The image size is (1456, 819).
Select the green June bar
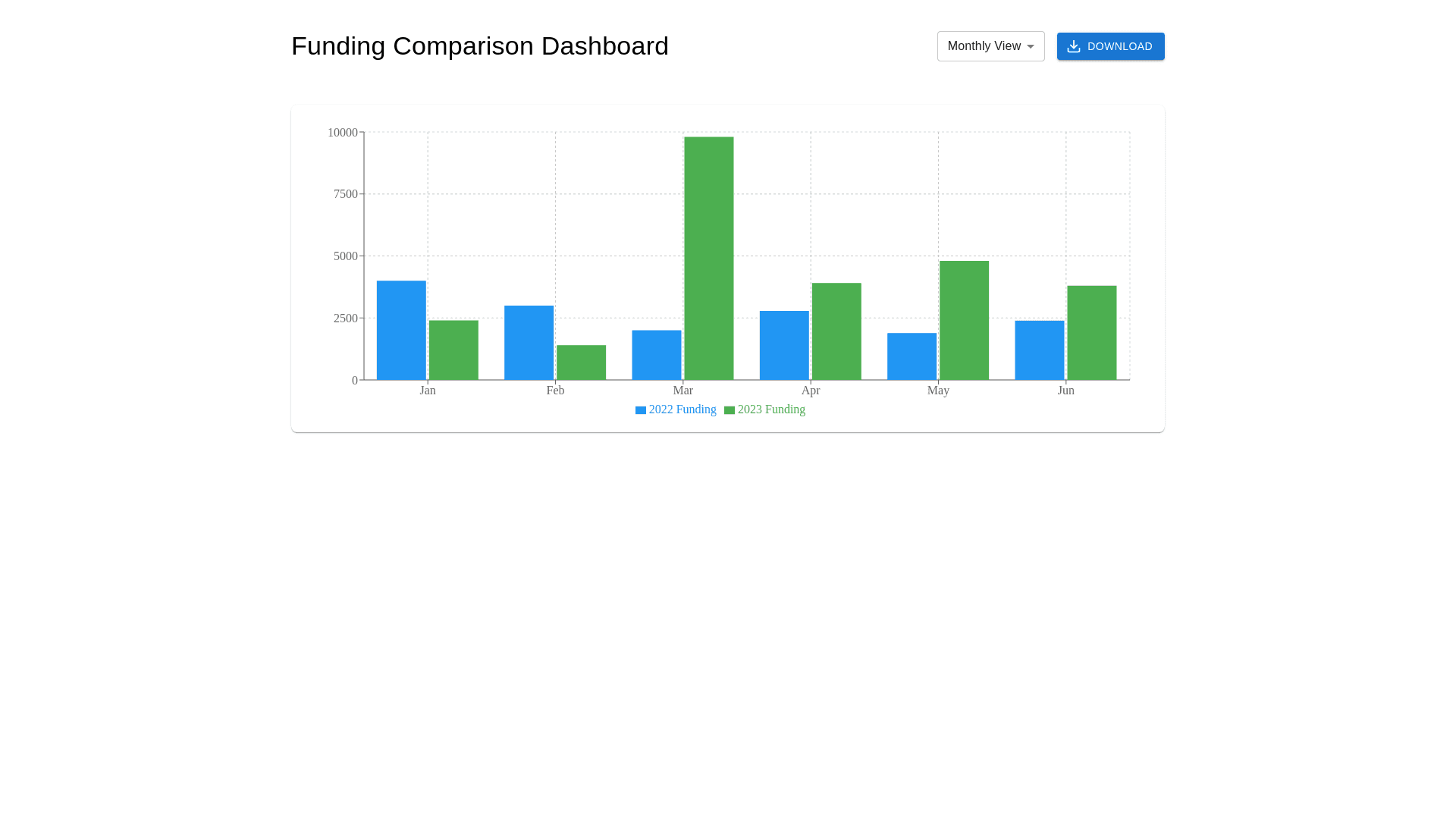coord(1091,333)
